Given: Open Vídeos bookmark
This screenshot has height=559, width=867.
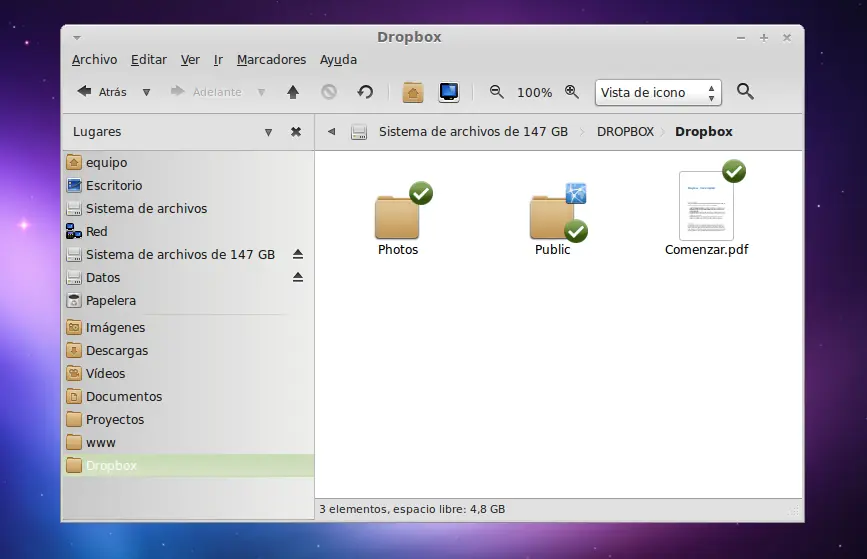Looking at the screenshot, I should coord(188,373).
